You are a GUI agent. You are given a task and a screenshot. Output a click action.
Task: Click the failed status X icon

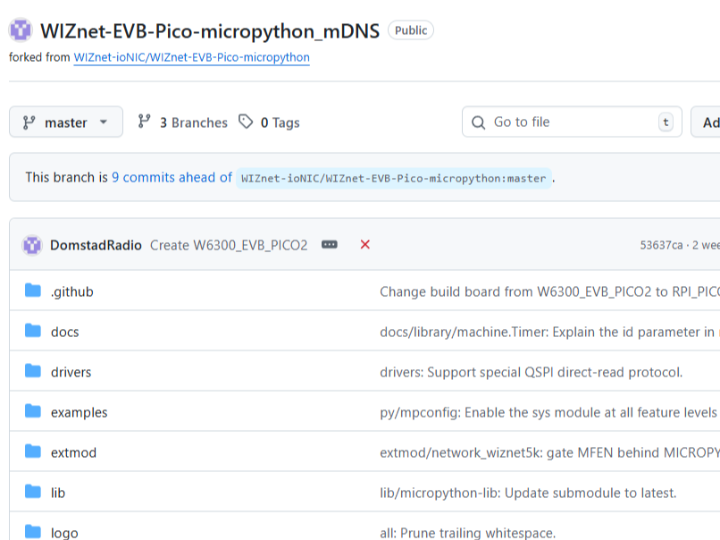pyautogui.click(x=365, y=245)
